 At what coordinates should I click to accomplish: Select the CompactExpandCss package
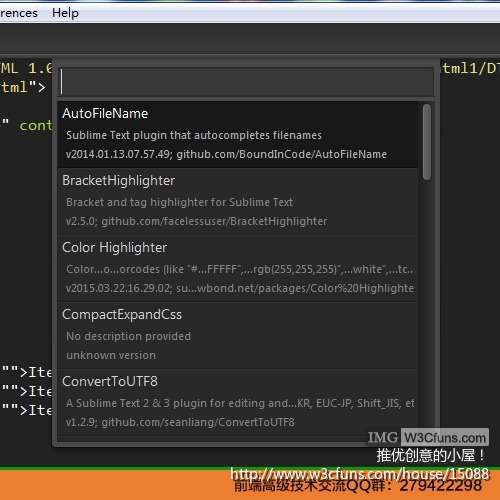click(x=238, y=336)
